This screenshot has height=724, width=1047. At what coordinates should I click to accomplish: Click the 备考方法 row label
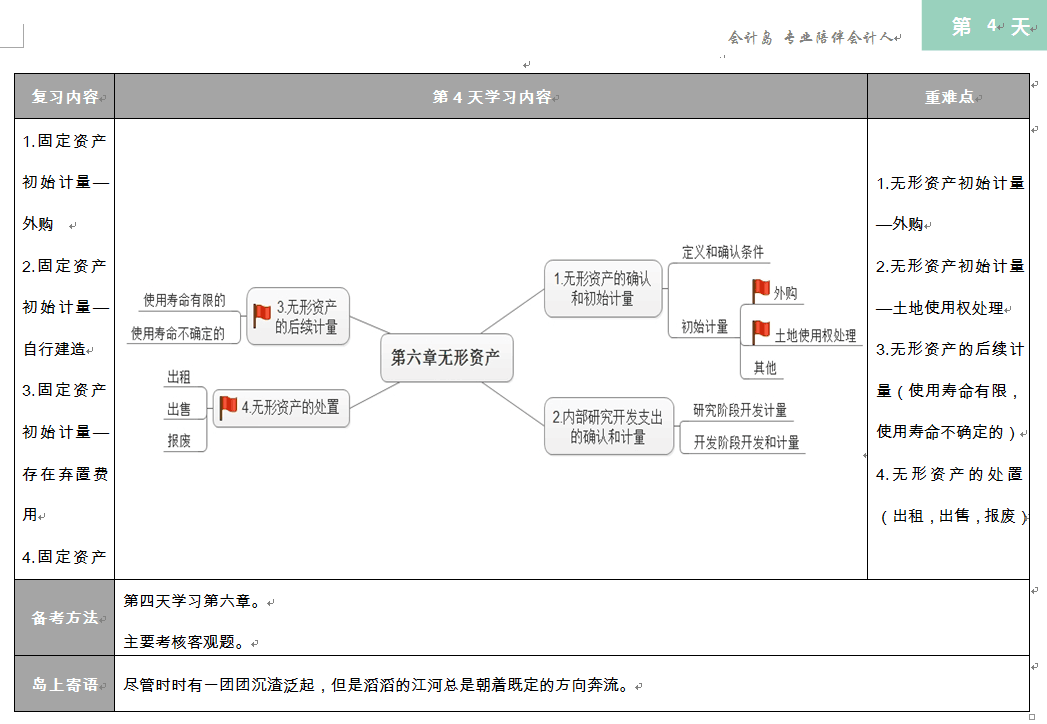[63, 617]
